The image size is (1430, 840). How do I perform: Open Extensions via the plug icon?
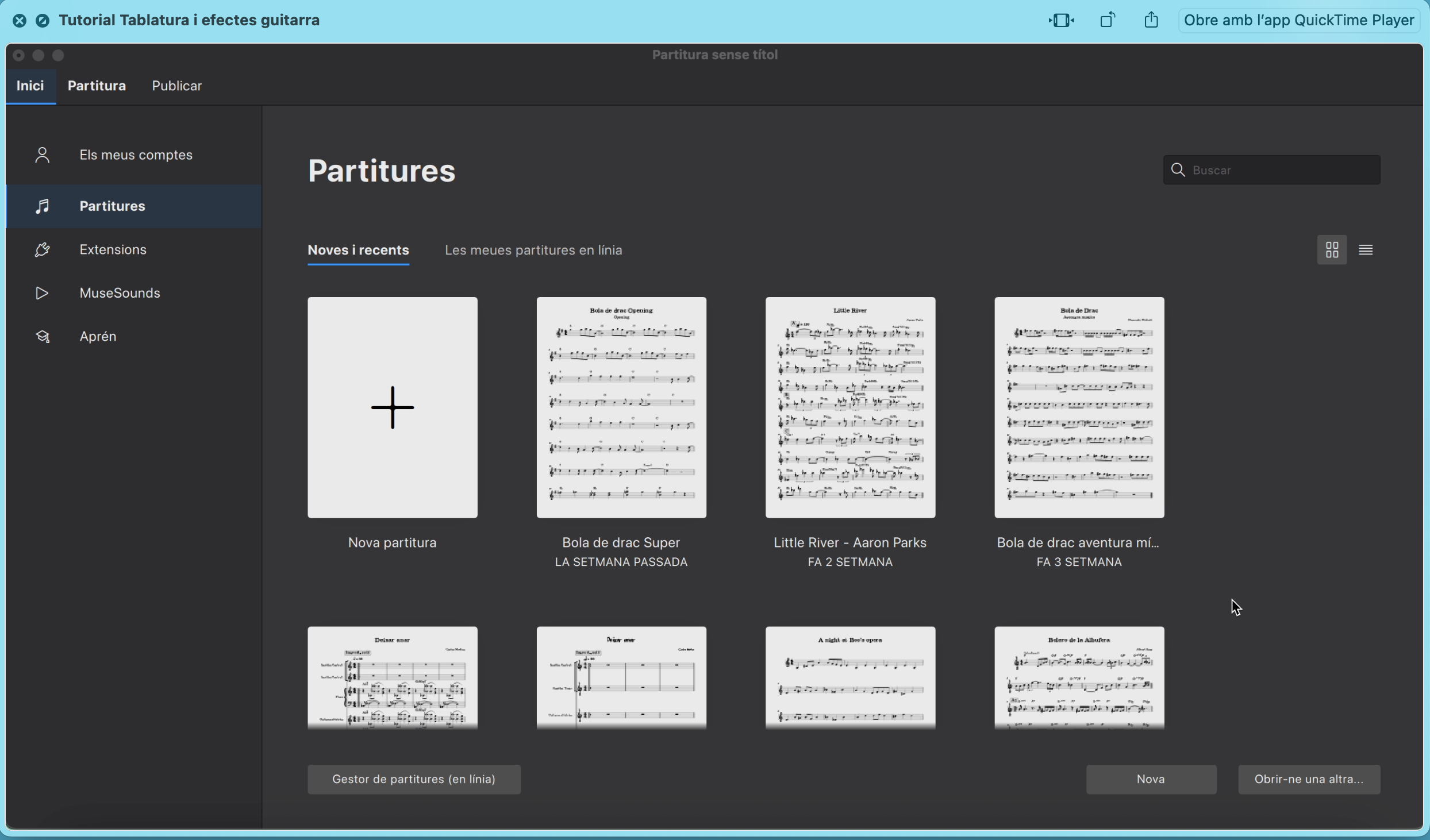pos(42,250)
